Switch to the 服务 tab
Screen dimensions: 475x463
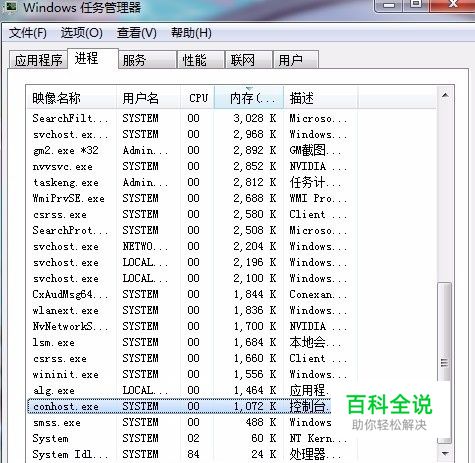(x=147, y=60)
